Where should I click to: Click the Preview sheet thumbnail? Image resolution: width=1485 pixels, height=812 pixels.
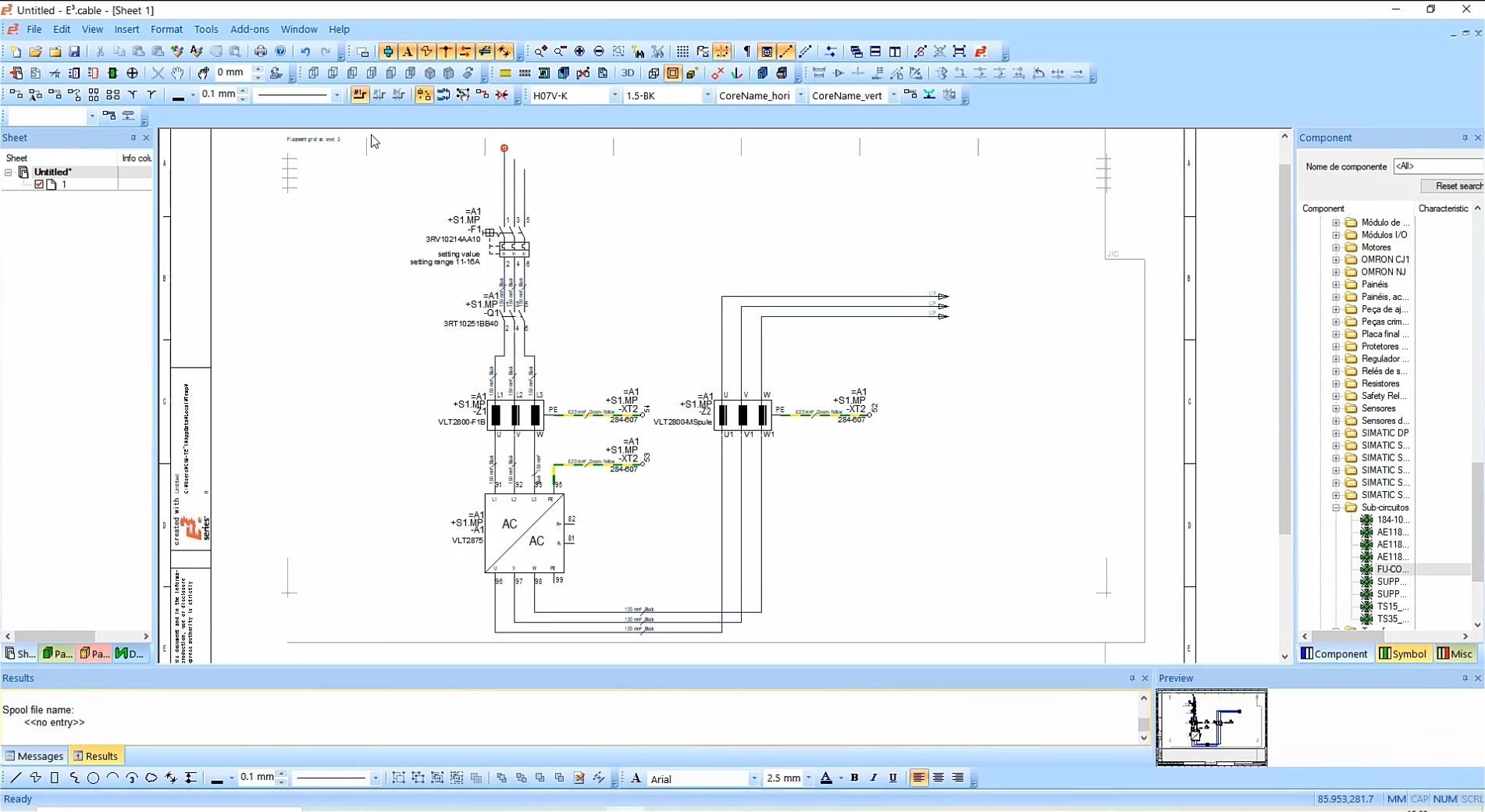(x=1212, y=727)
